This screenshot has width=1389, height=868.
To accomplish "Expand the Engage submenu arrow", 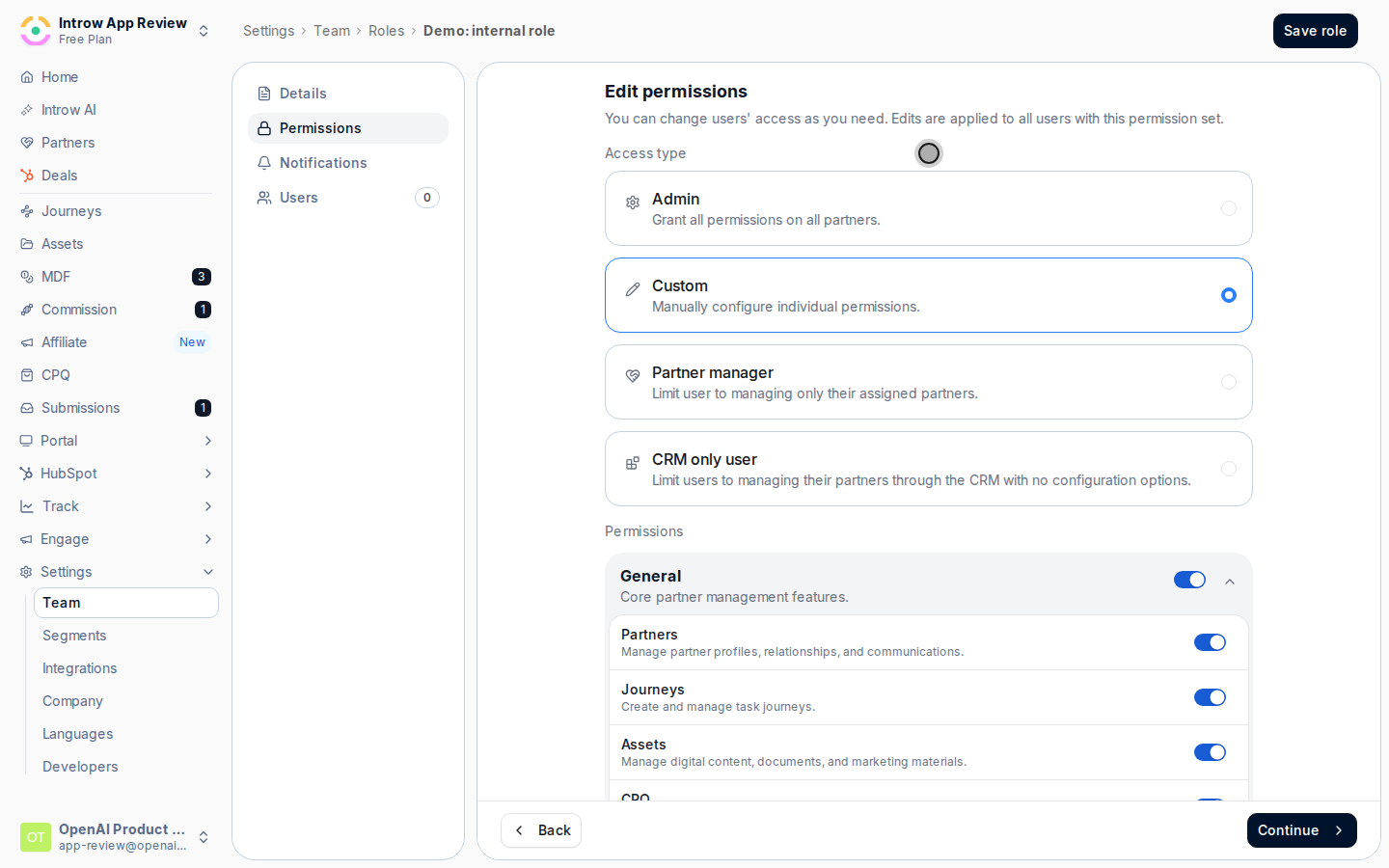I will pos(208,539).
